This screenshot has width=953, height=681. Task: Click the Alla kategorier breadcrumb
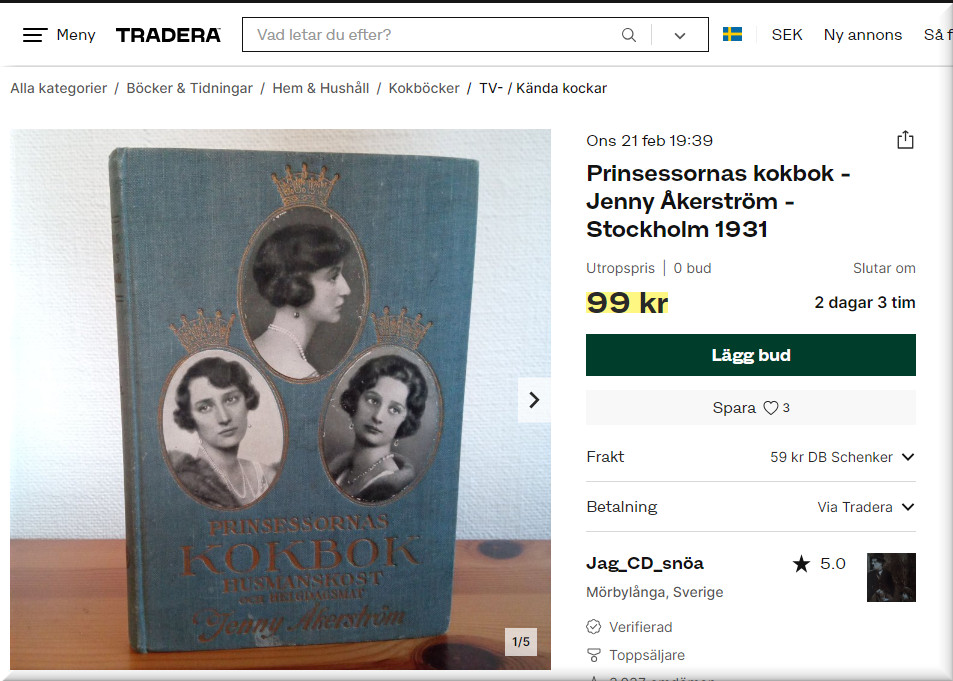[x=58, y=88]
